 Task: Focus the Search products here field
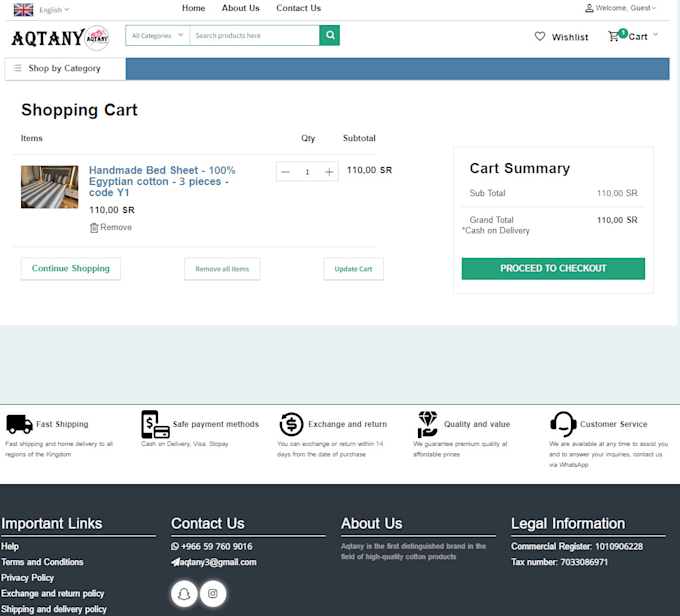coord(255,36)
